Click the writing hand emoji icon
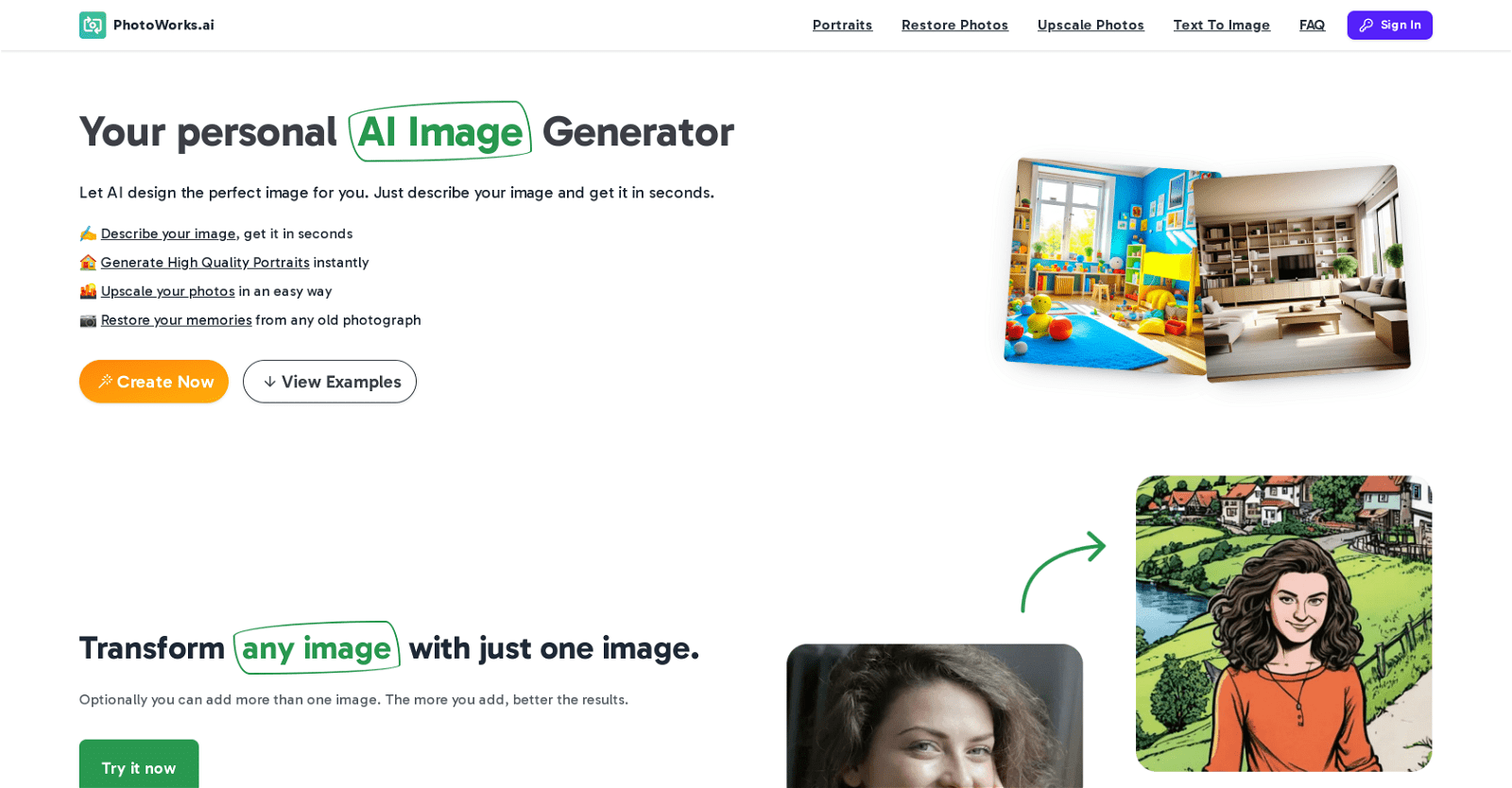The width and height of the screenshot is (1512, 788). coord(88,233)
